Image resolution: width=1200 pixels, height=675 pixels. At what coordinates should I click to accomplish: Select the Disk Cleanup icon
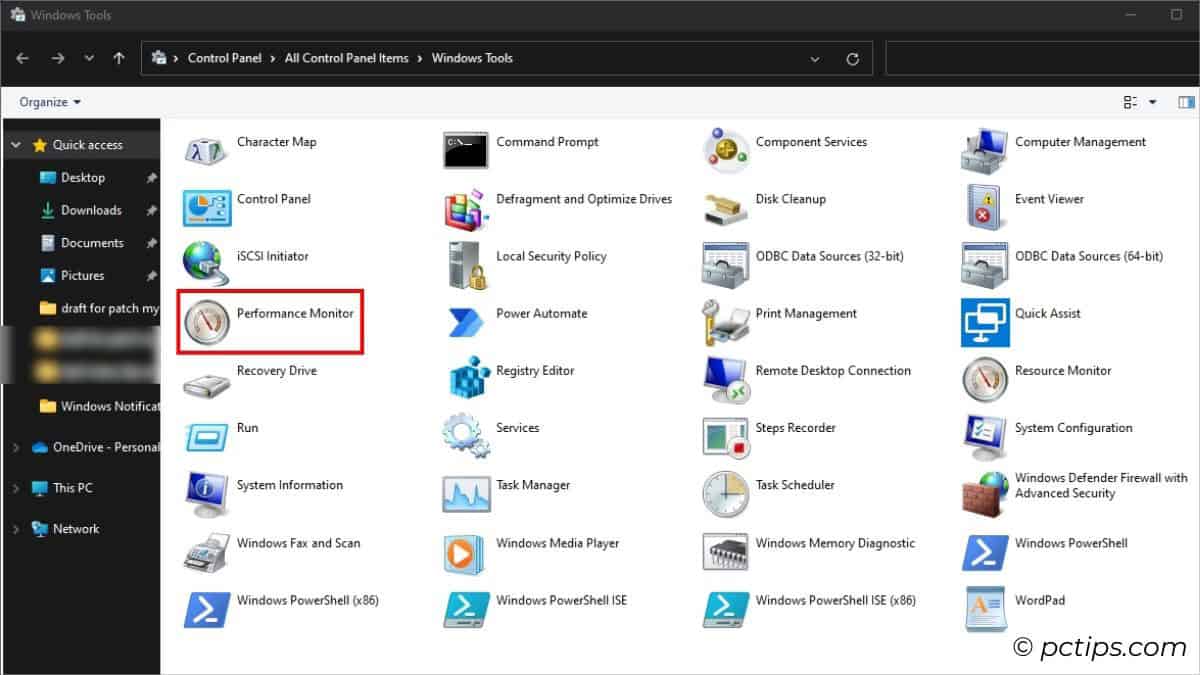click(x=726, y=208)
